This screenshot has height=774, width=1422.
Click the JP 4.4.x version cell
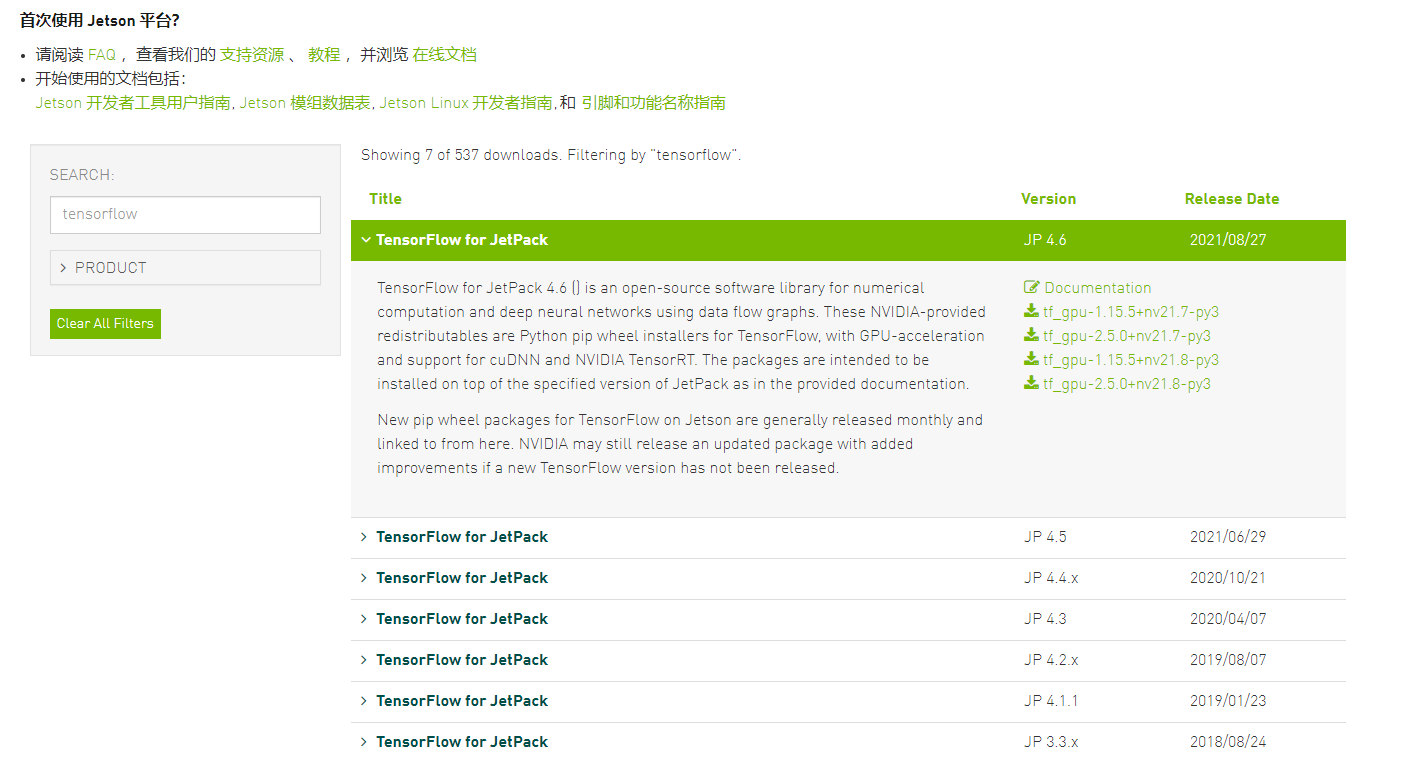coord(1051,578)
